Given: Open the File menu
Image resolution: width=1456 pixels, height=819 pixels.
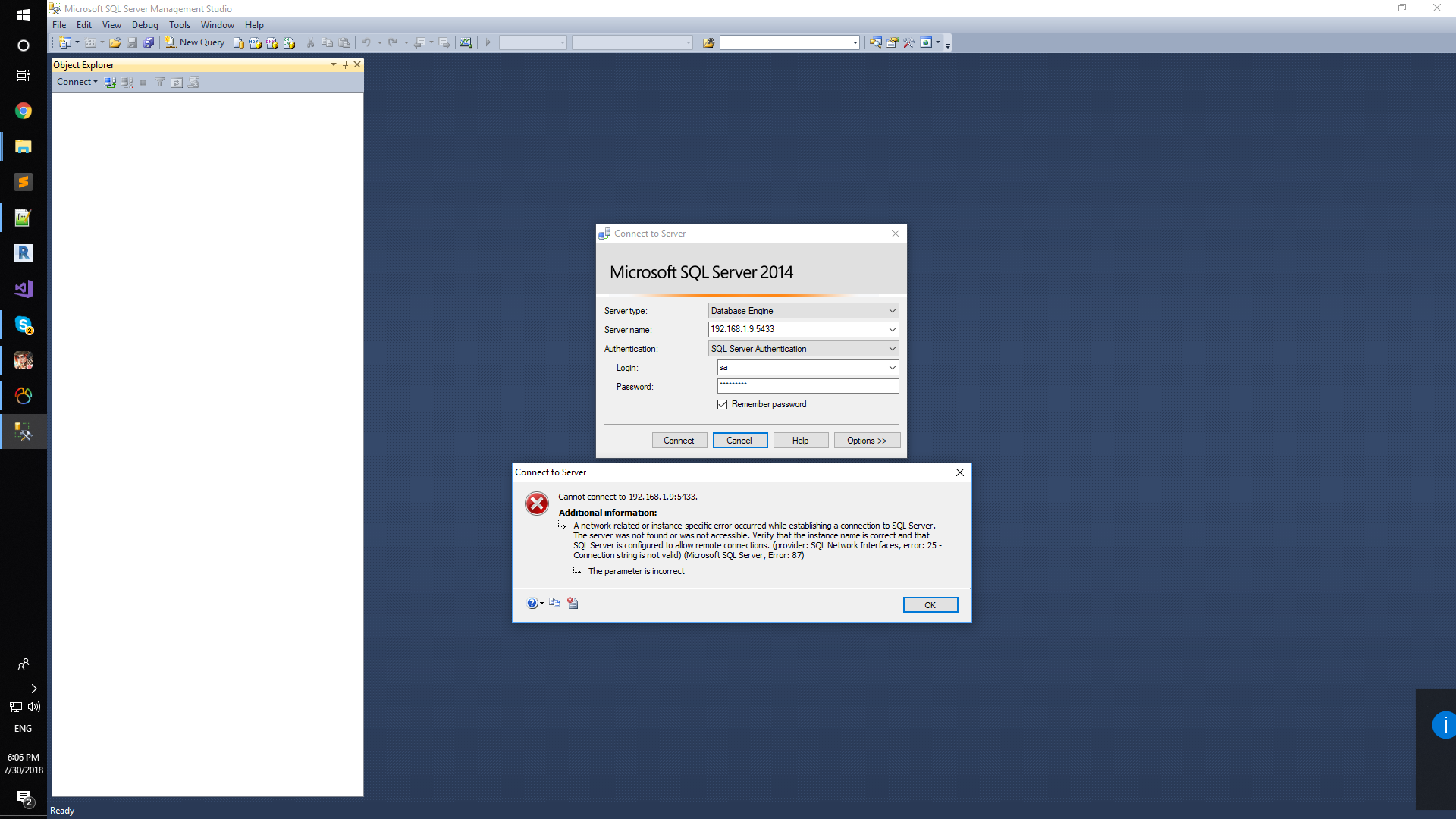Looking at the screenshot, I should tap(59, 25).
